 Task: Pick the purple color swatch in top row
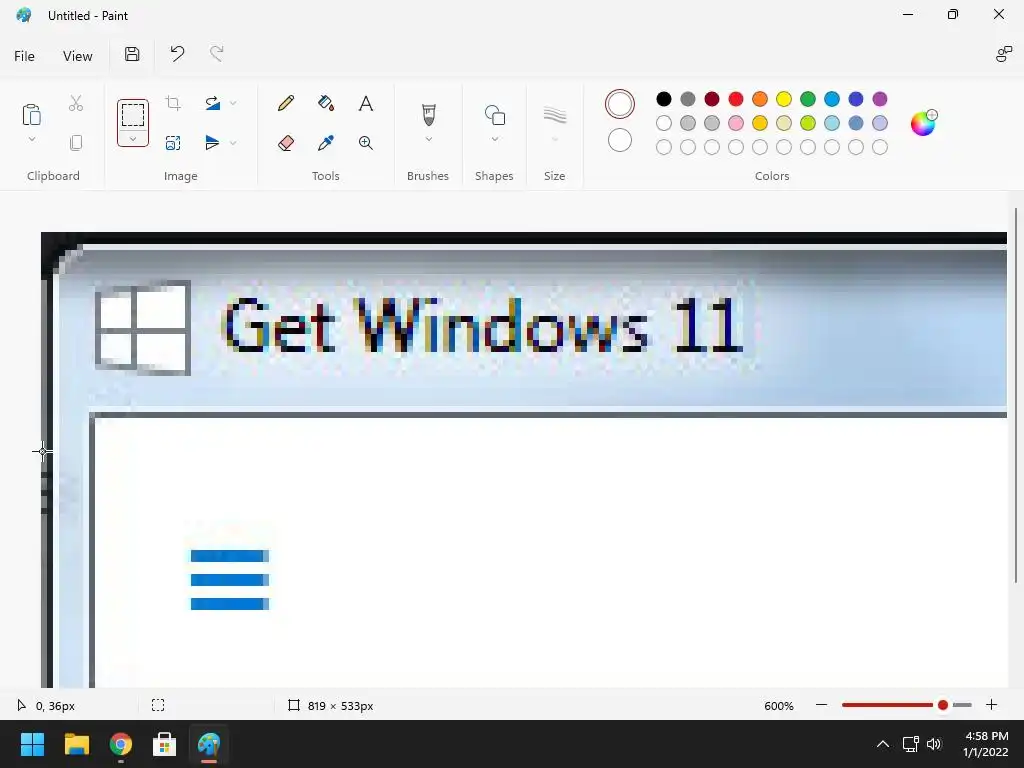(880, 99)
